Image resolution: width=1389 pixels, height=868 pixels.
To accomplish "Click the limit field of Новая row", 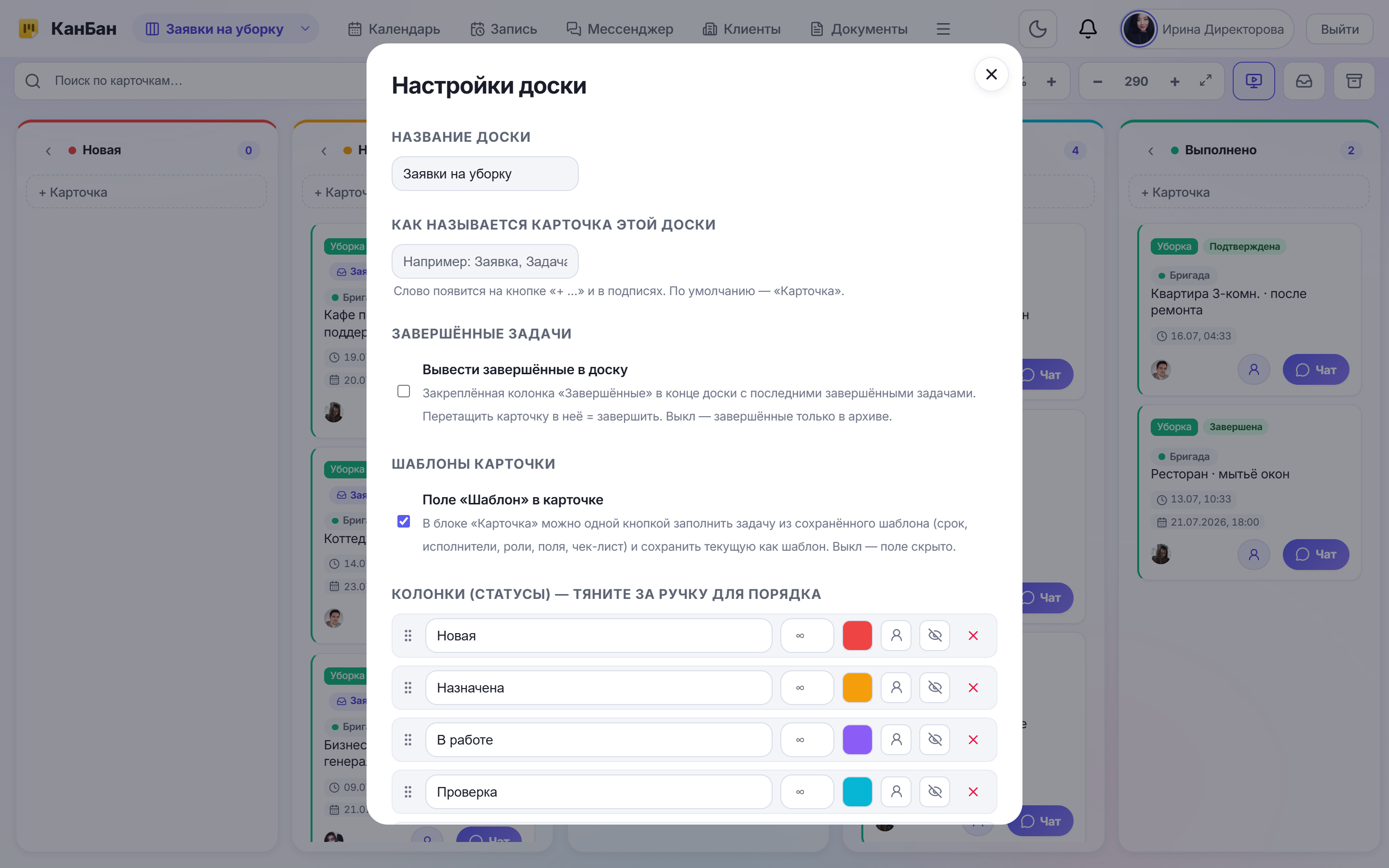I will 807,636.
